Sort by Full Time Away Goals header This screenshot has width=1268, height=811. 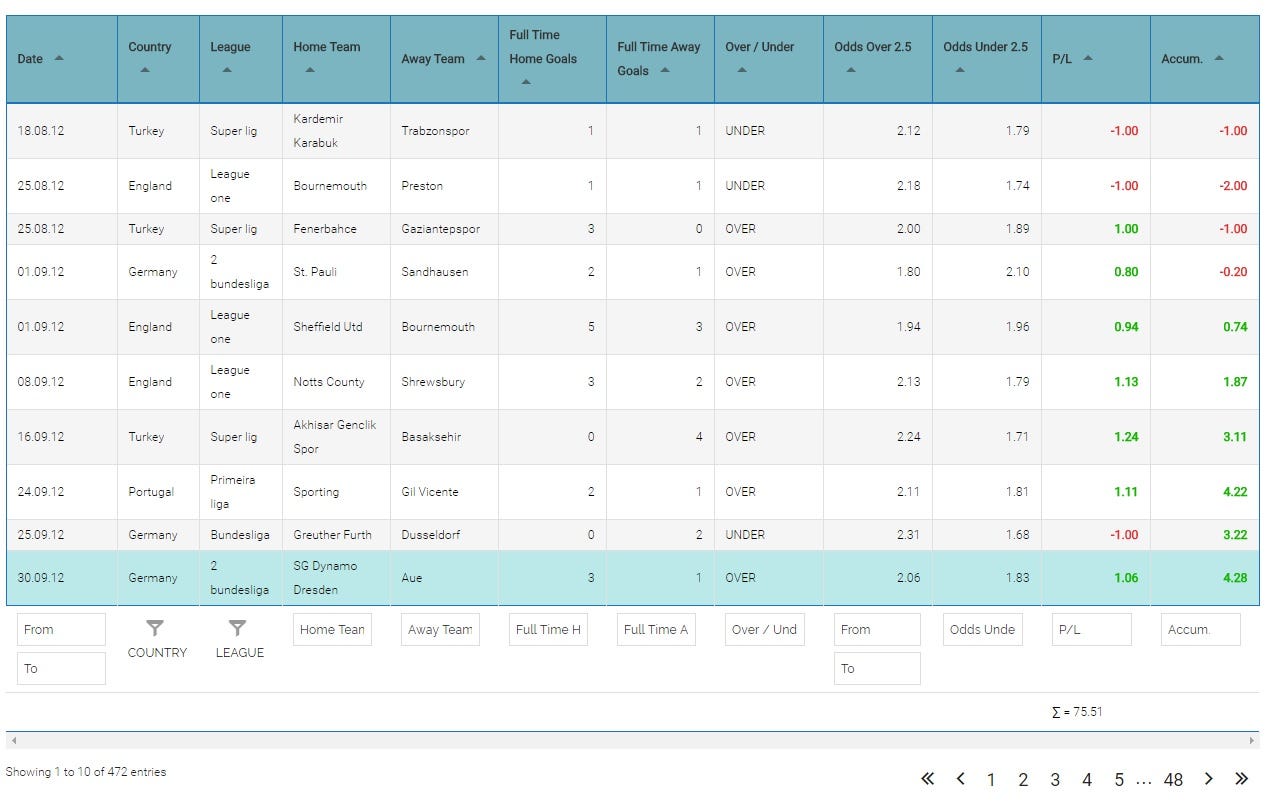660,59
